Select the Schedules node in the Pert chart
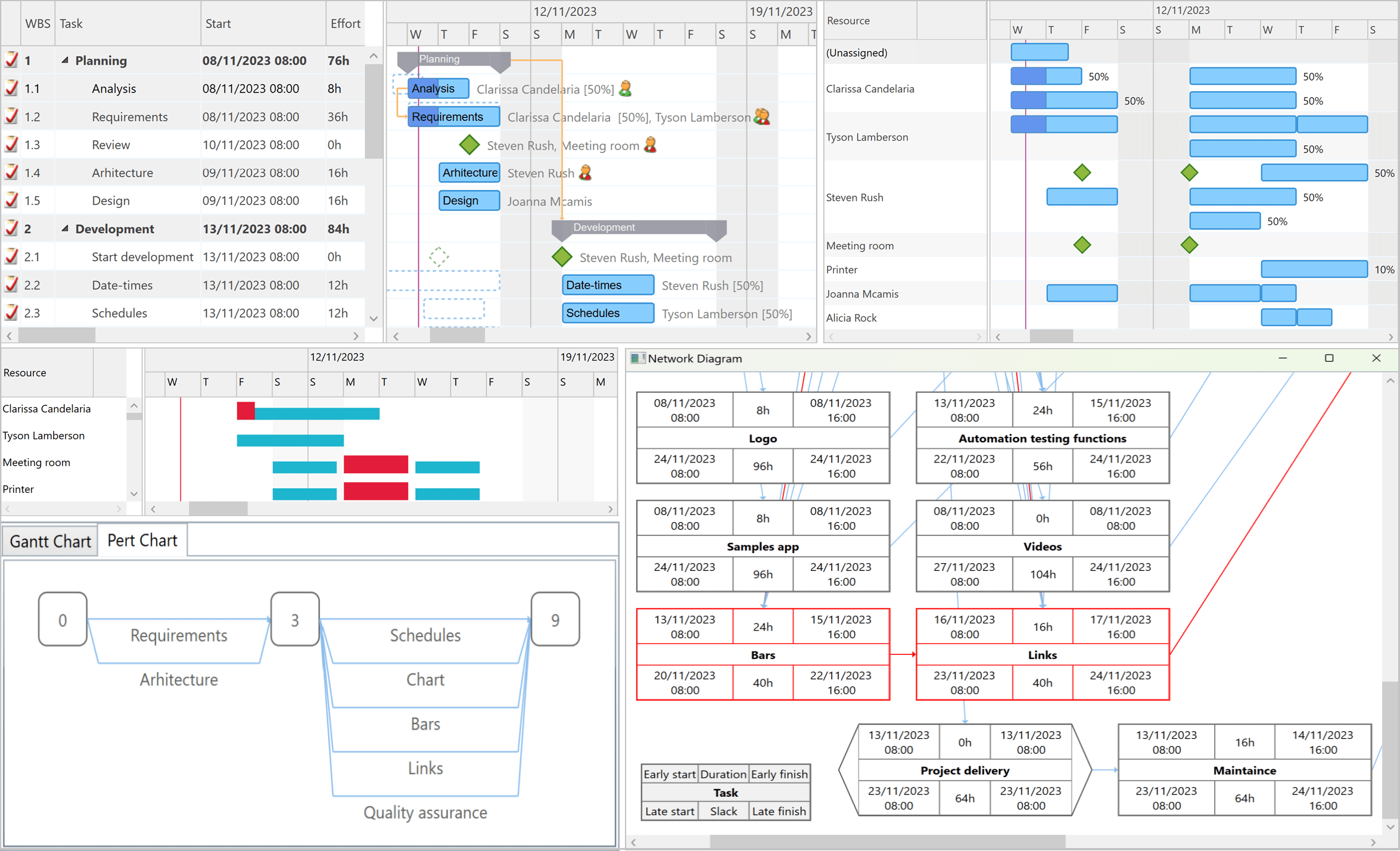The width and height of the screenshot is (1400, 851). click(425, 635)
